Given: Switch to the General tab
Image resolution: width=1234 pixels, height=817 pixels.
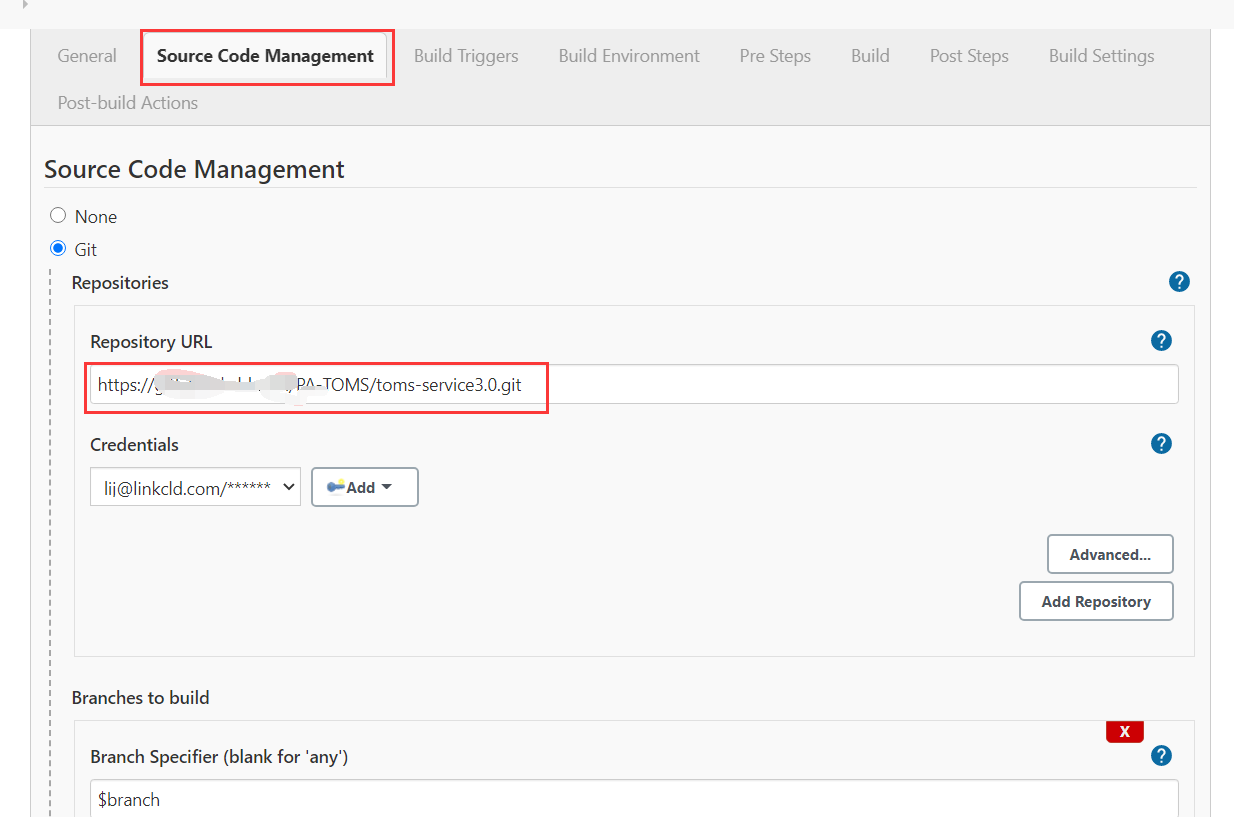Looking at the screenshot, I should (87, 56).
